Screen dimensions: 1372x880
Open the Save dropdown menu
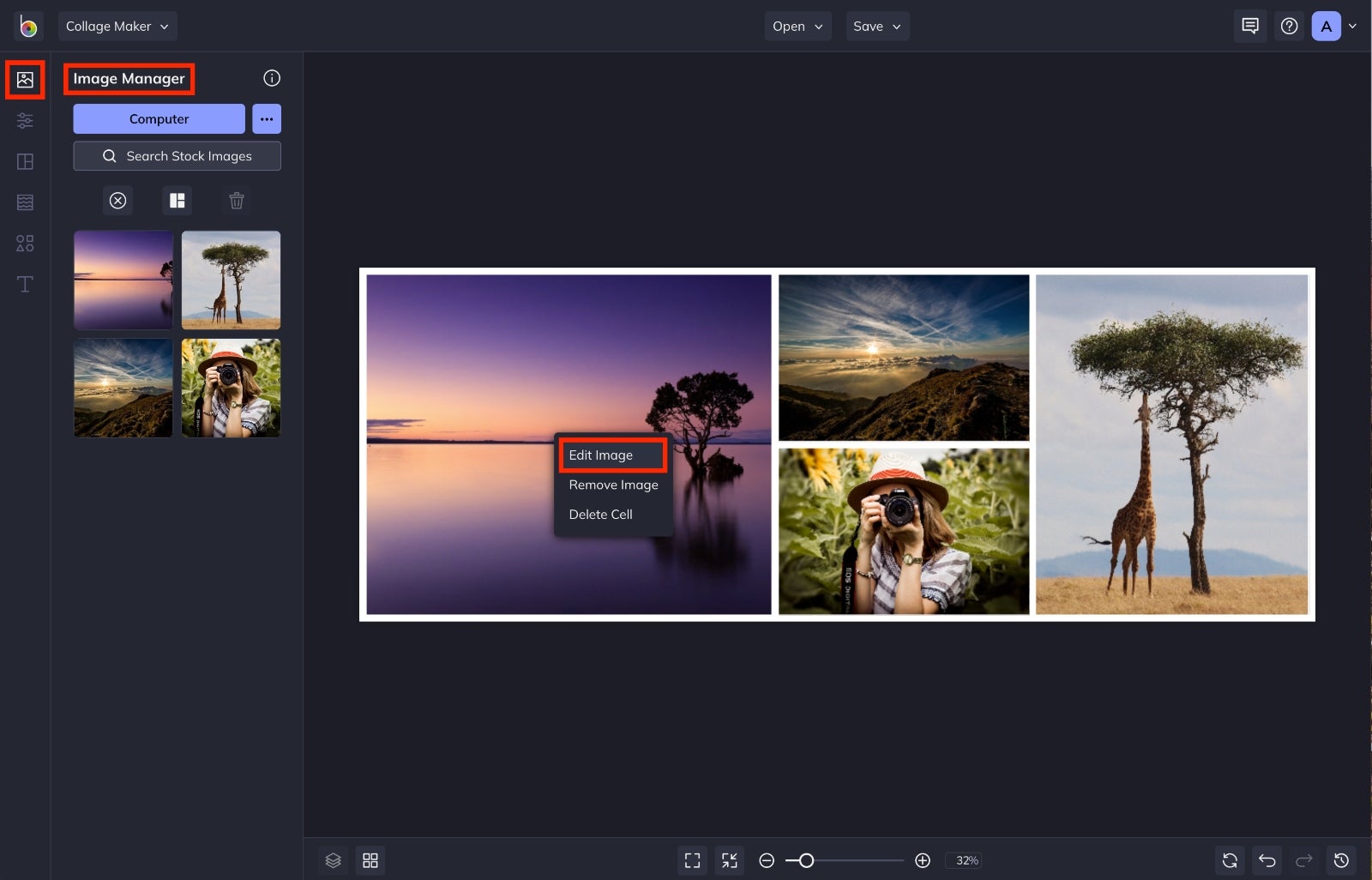click(x=876, y=26)
